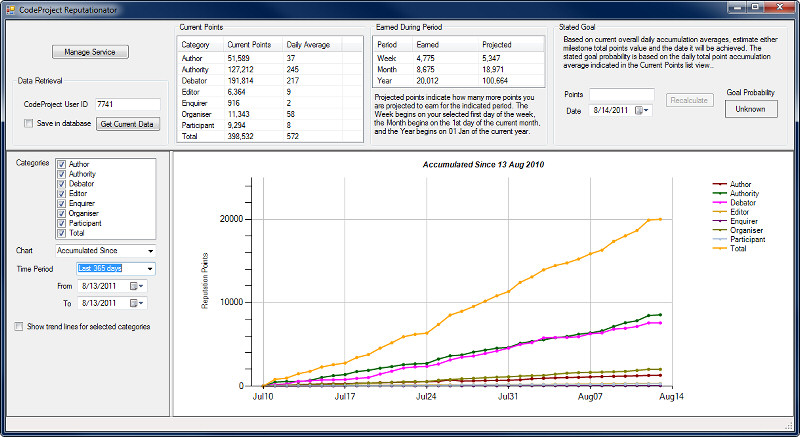Click the Jul24 x-axis label

(427, 396)
